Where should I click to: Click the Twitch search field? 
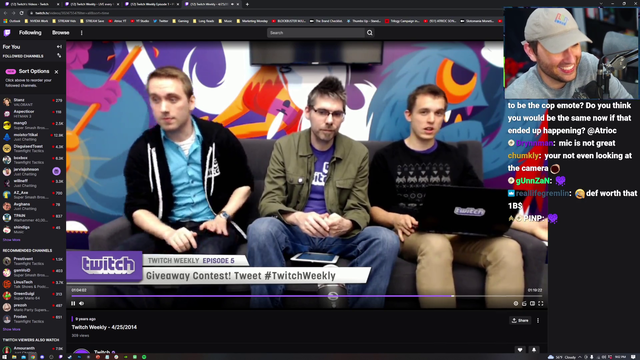[316, 33]
